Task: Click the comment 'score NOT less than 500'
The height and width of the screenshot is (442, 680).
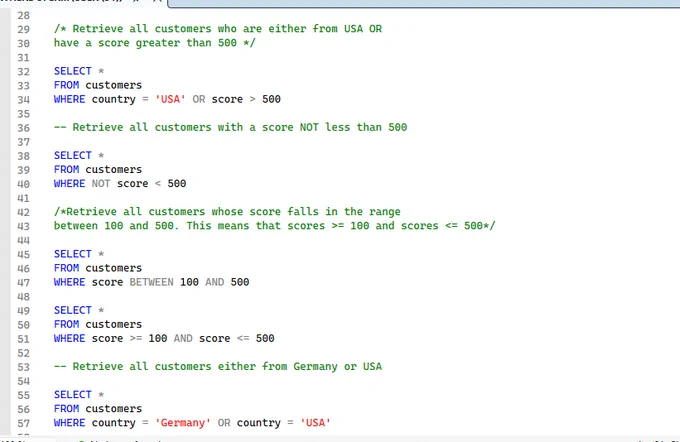Action: 230,127
